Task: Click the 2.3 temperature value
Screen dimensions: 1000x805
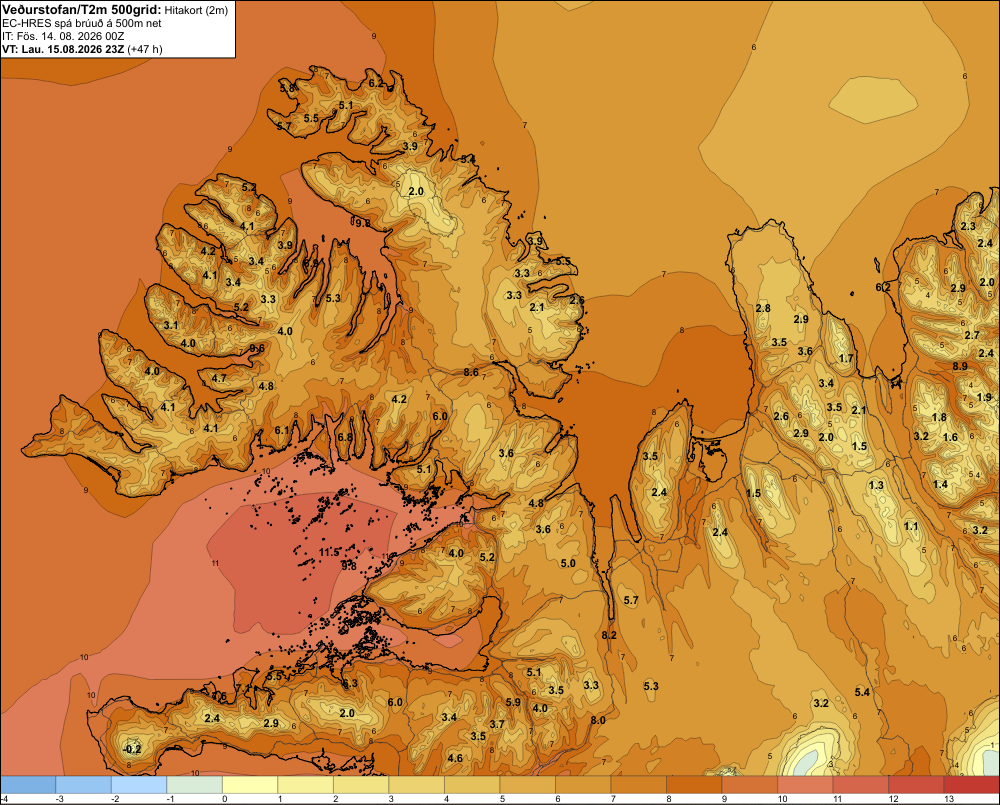Action: tap(967, 226)
